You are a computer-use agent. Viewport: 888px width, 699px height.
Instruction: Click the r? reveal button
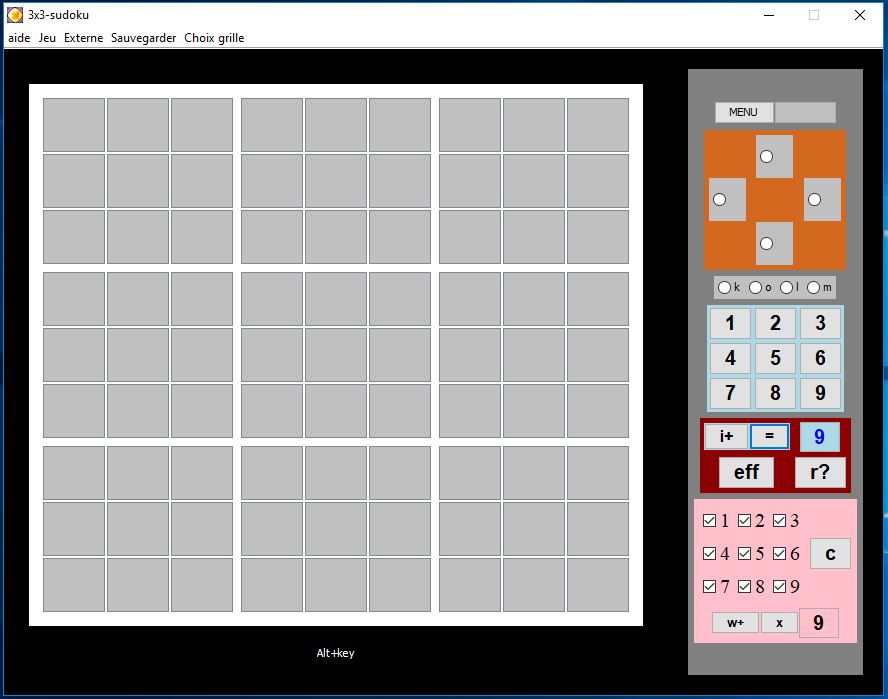tap(820, 472)
